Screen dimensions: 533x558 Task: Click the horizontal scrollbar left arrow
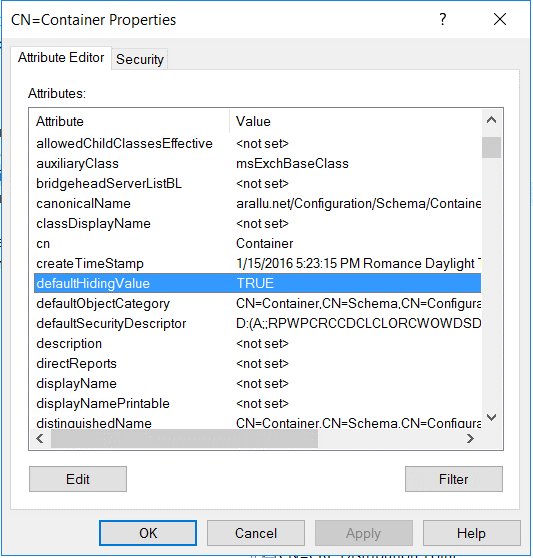coord(40,439)
